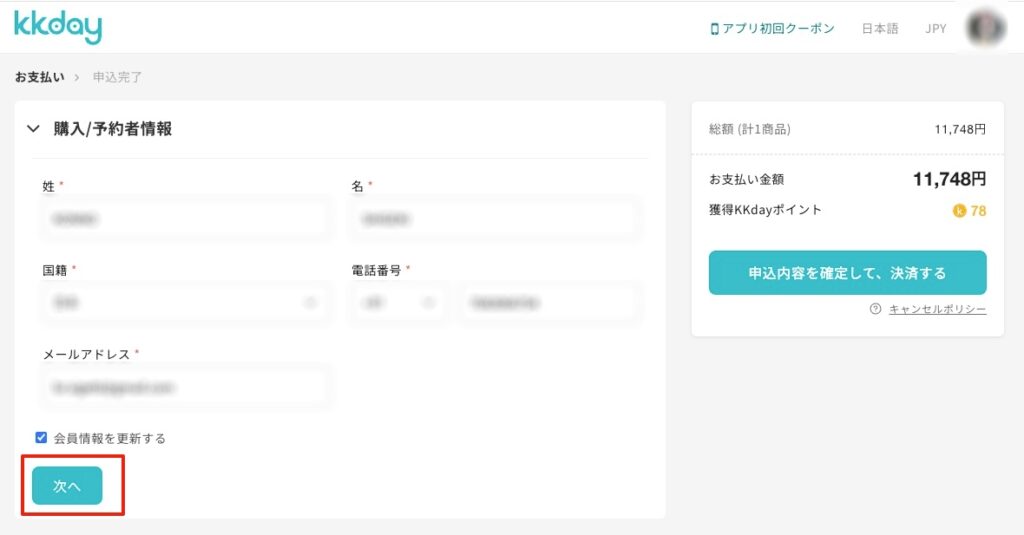Open the phone country code dropdown
Screen dimensions: 1024x535
tap(398, 303)
